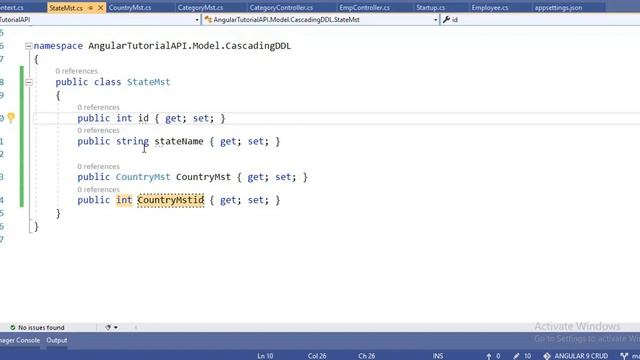The width and height of the screenshot is (640, 360).
Task: Click the lightbulb quick actions icon
Action: point(11,118)
